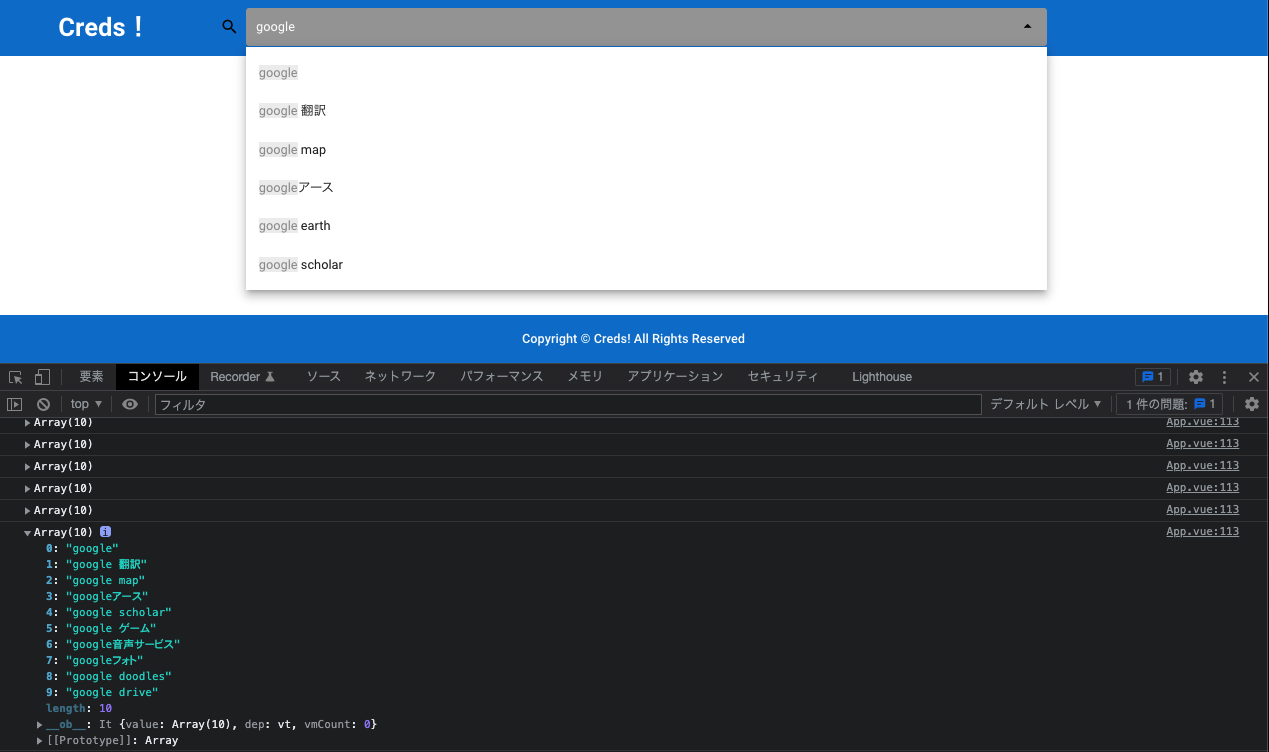Collapse the expanded Array(10) entry
Screen dimensions: 1269x752
(28, 532)
